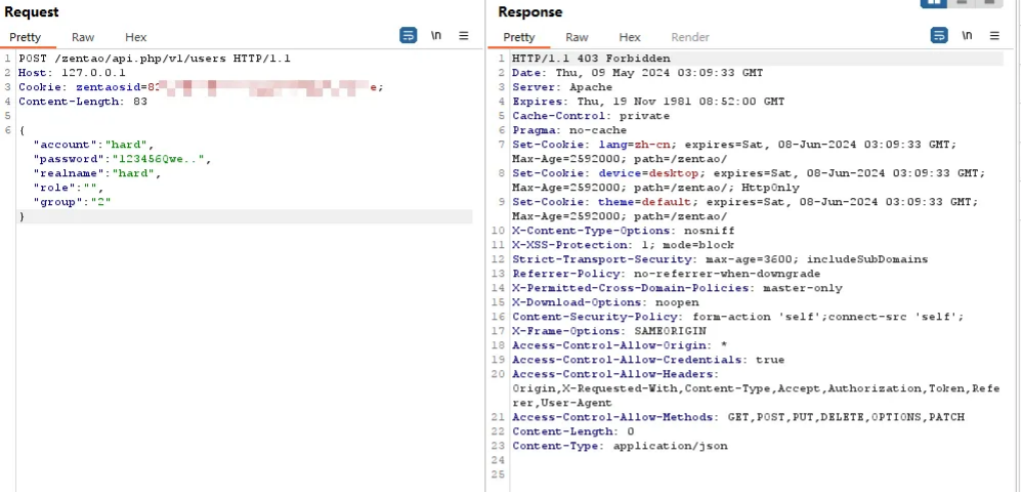Click the Access-Control-Allow-Methods header line

pyautogui.click(x=738, y=417)
